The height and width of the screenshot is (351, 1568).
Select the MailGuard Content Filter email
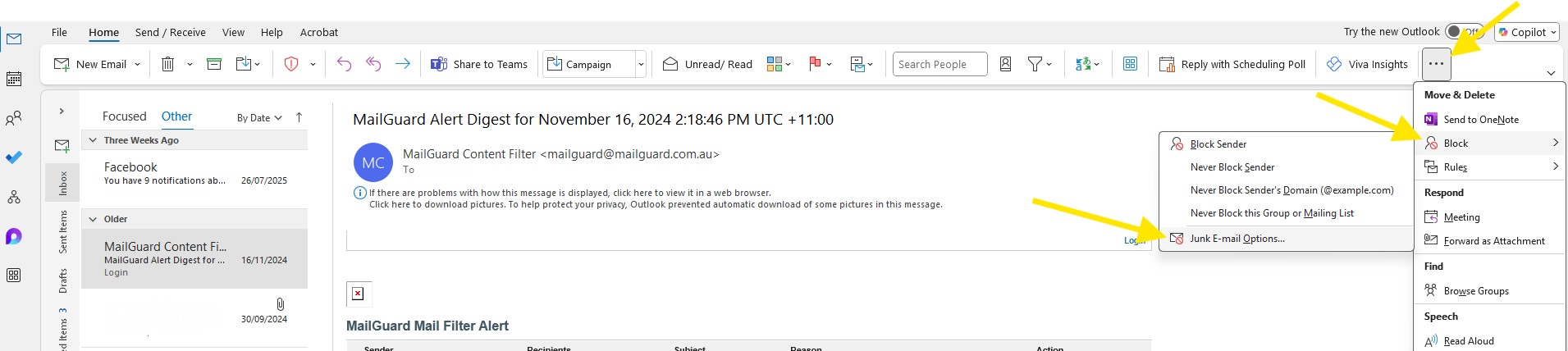pos(194,258)
